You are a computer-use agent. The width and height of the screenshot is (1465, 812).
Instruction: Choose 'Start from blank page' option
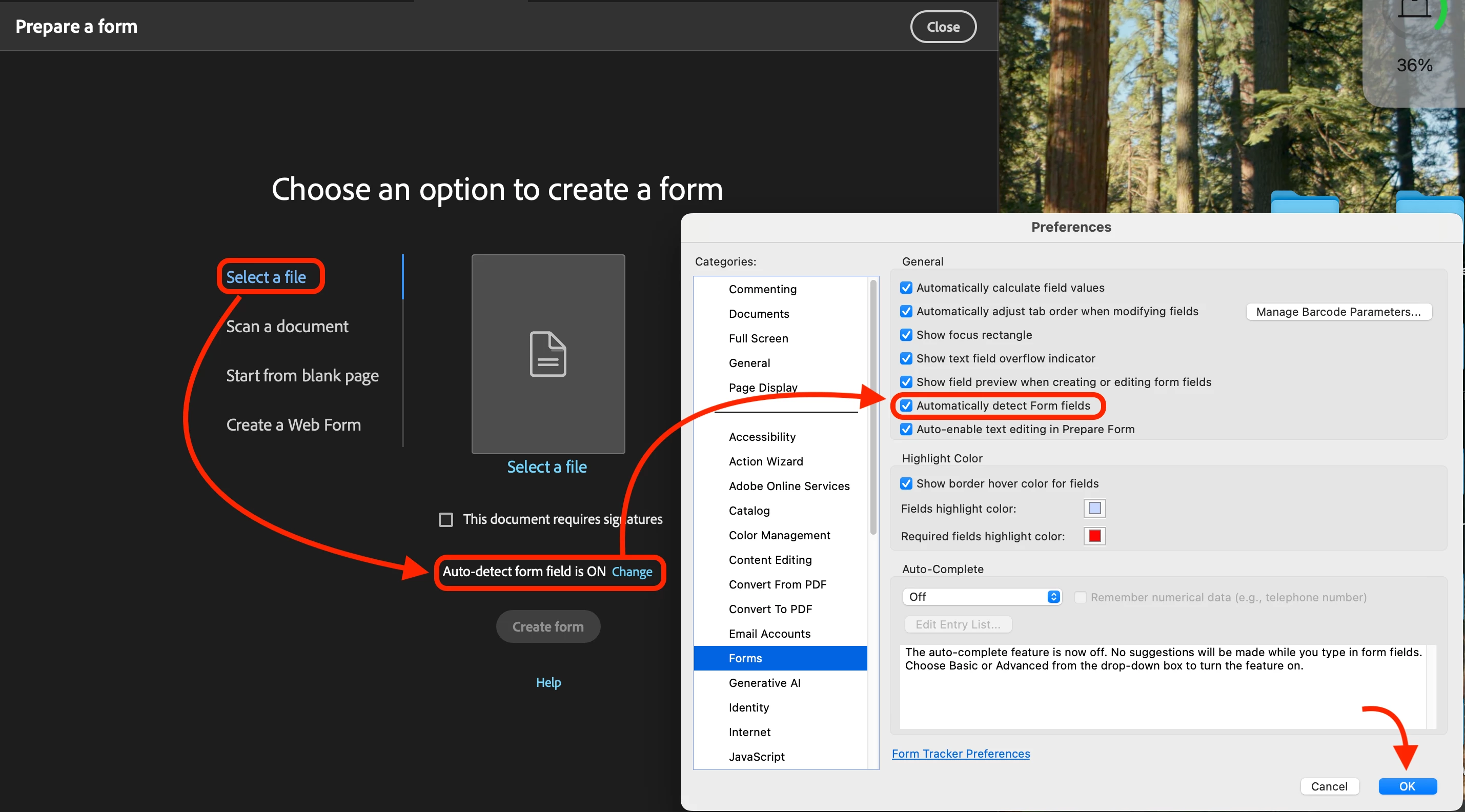click(302, 375)
